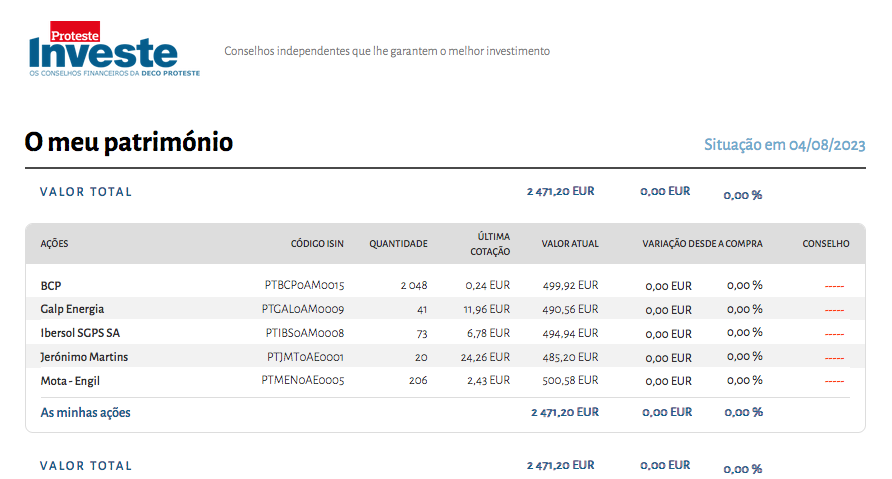Click the ÚLTIMA COTAÇÃO column header

tap(490, 244)
